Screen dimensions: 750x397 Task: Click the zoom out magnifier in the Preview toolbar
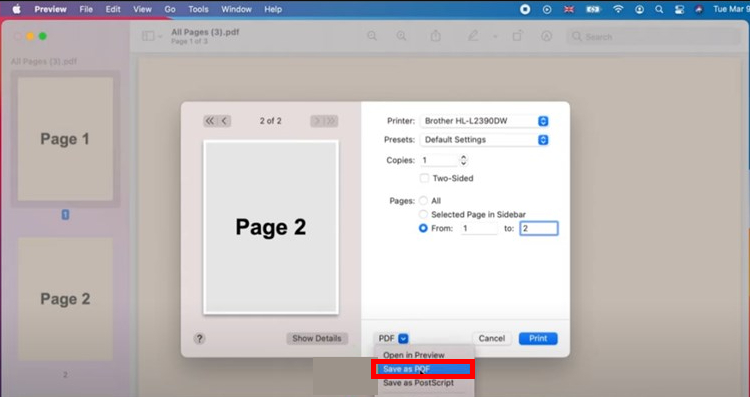(372, 36)
